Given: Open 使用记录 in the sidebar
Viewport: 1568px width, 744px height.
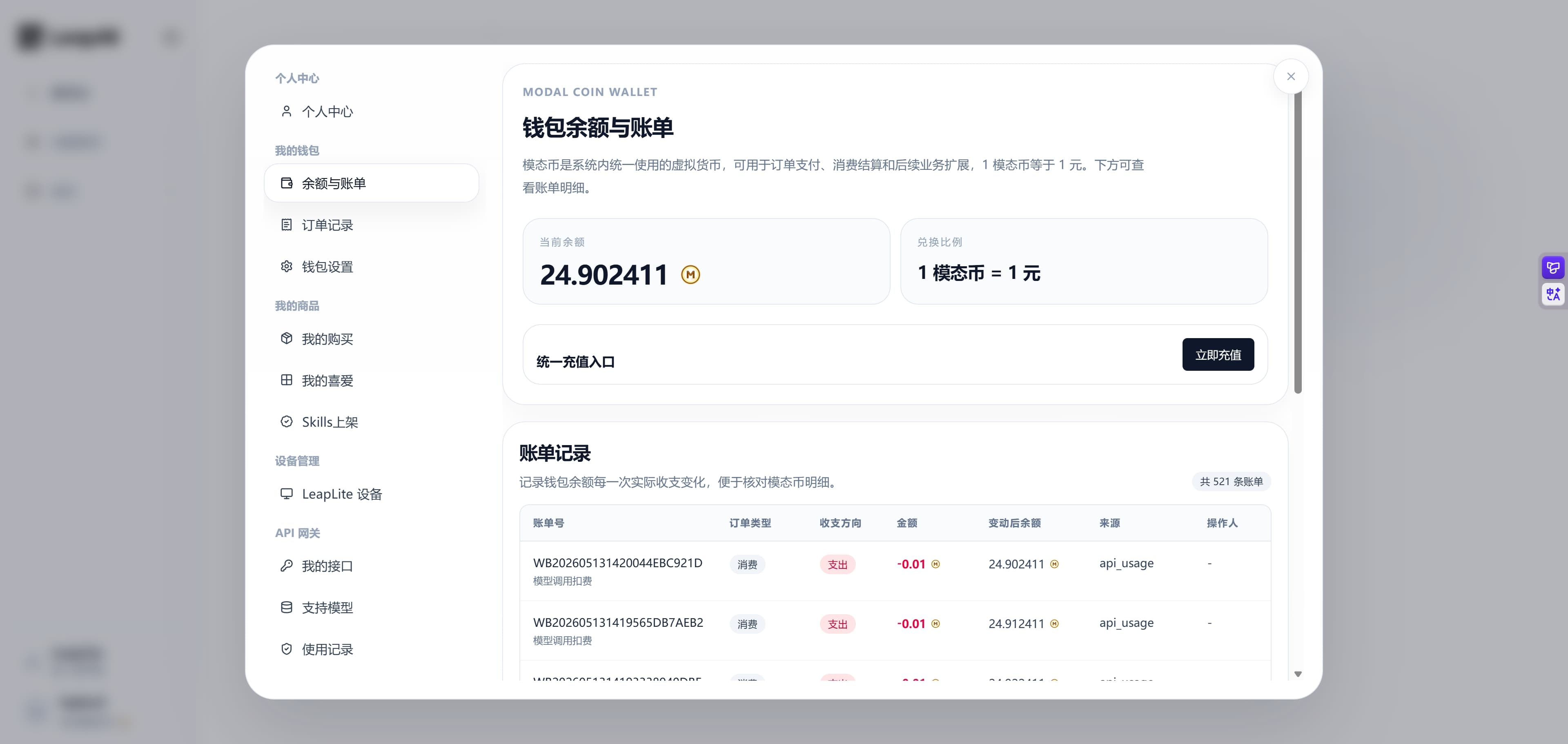Looking at the screenshot, I should pyautogui.click(x=371, y=650).
